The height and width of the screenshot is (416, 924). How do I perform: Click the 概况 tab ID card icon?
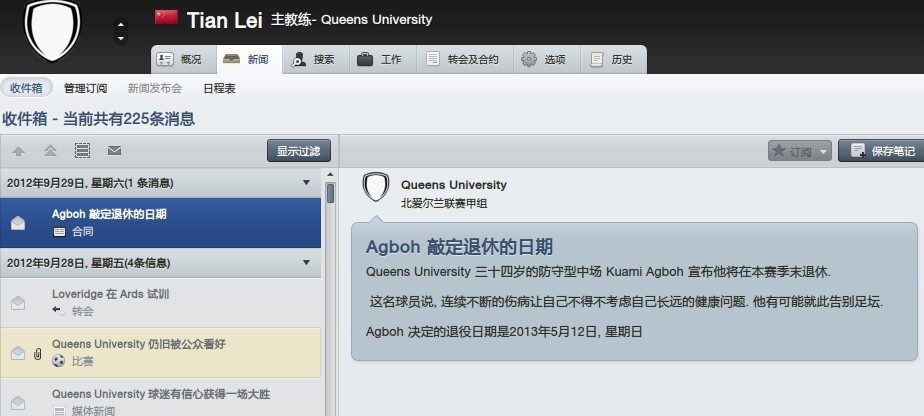[x=165, y=59]
